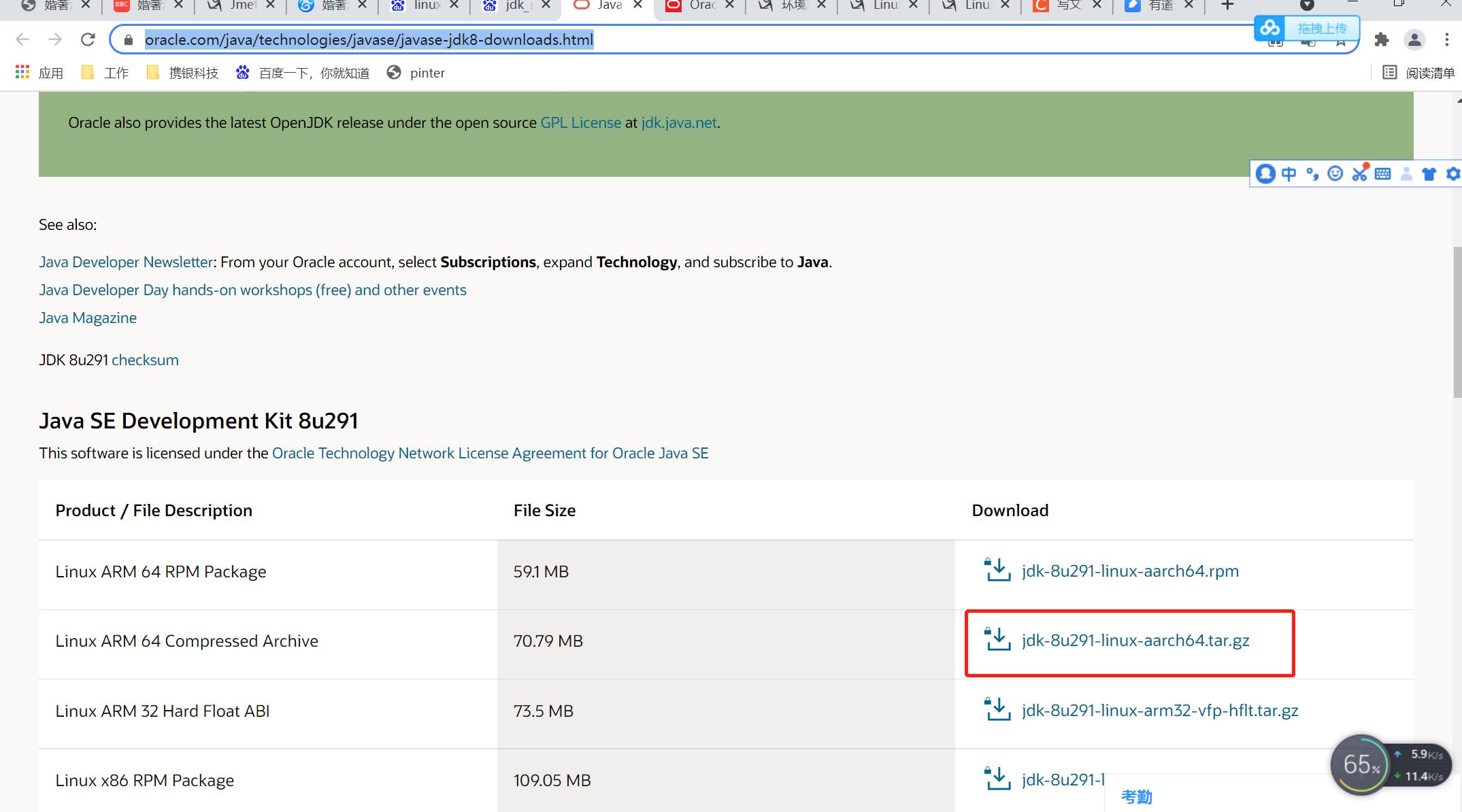1462x812 pixels.
Task: Switch to the Jmet browser tab
Action: click(x=241, y=5)
